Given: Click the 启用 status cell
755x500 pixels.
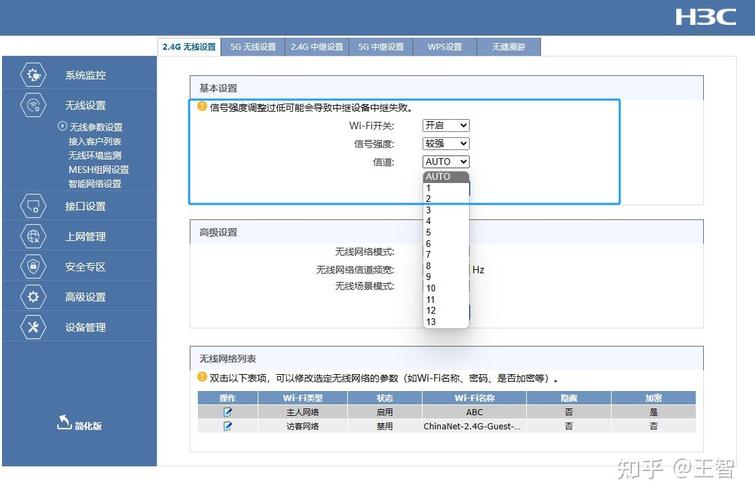Looking at the screenshot, I should point(385,412).
